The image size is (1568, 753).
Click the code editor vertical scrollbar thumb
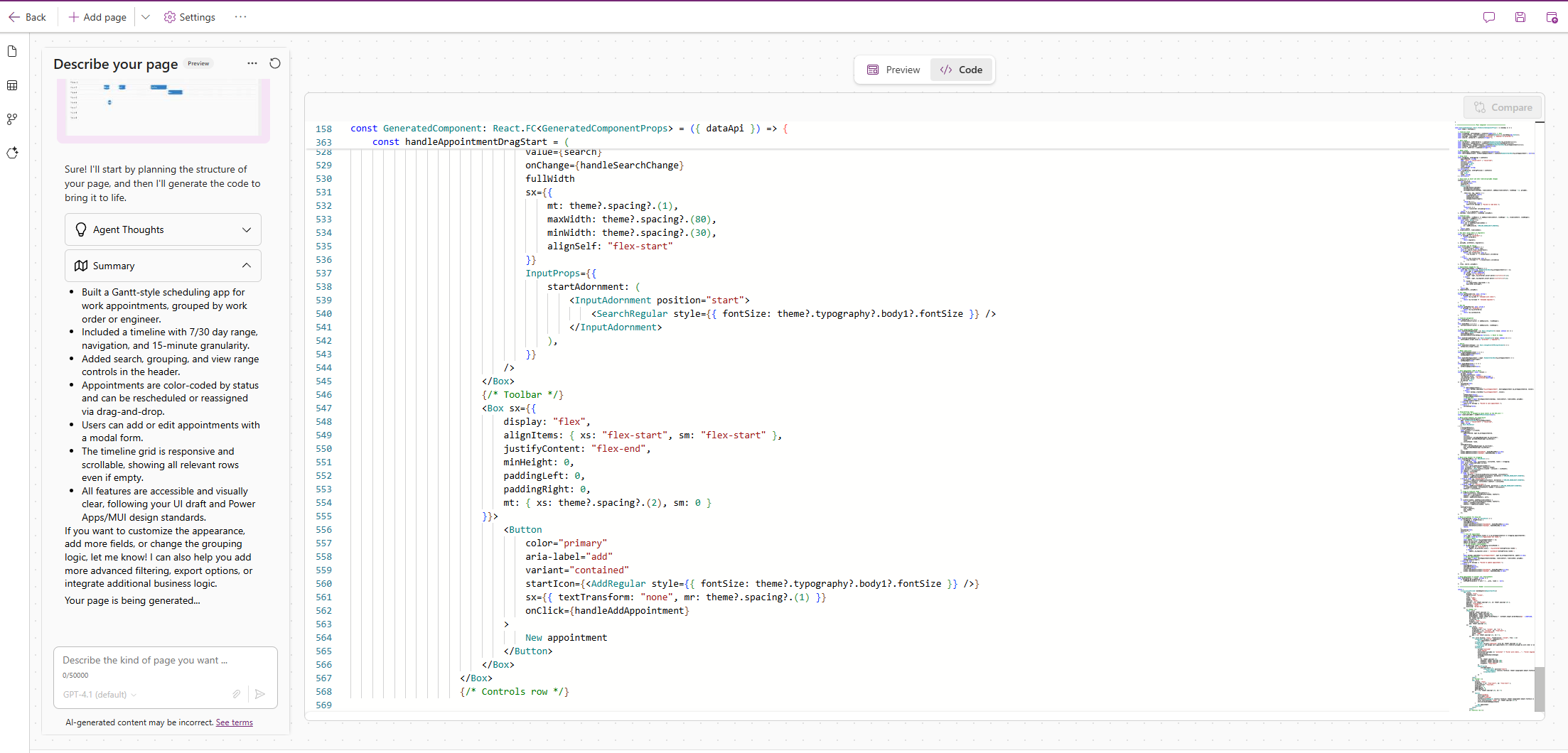coord(1539,688)
